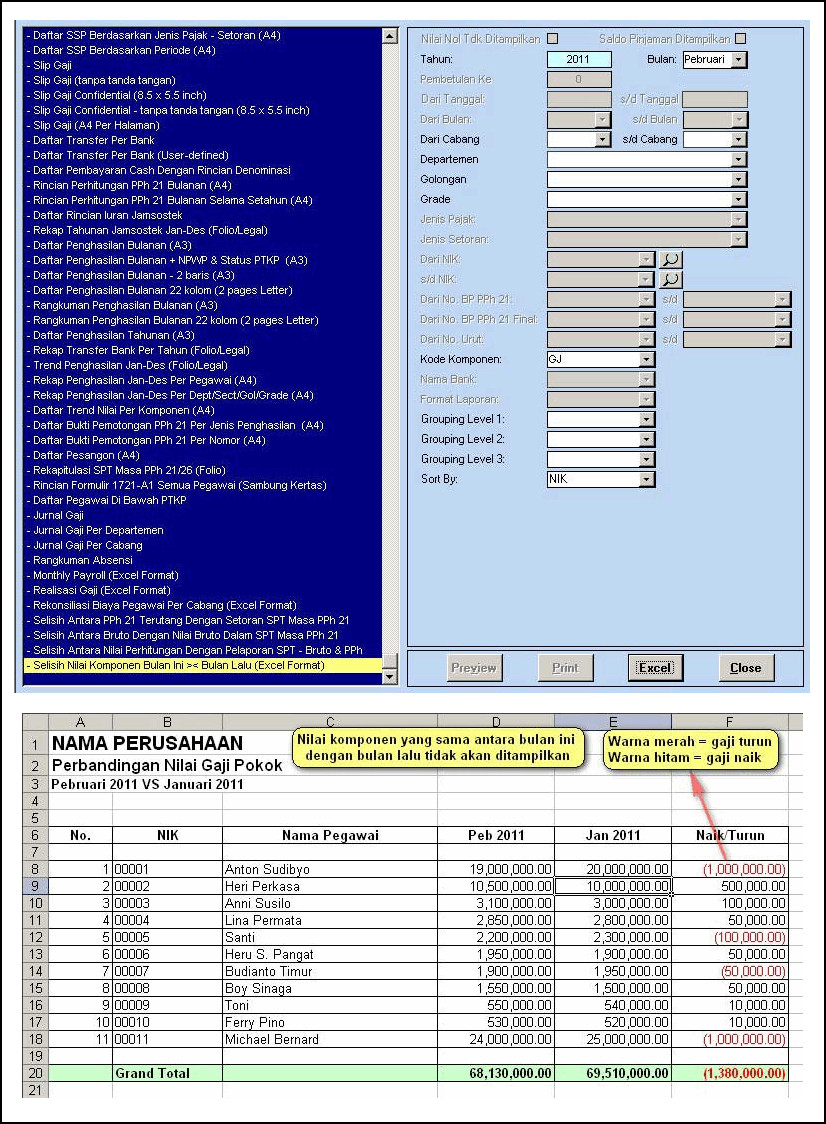Expand the Sort By dropdown
Screen dimensions: 826x1124
647,480
